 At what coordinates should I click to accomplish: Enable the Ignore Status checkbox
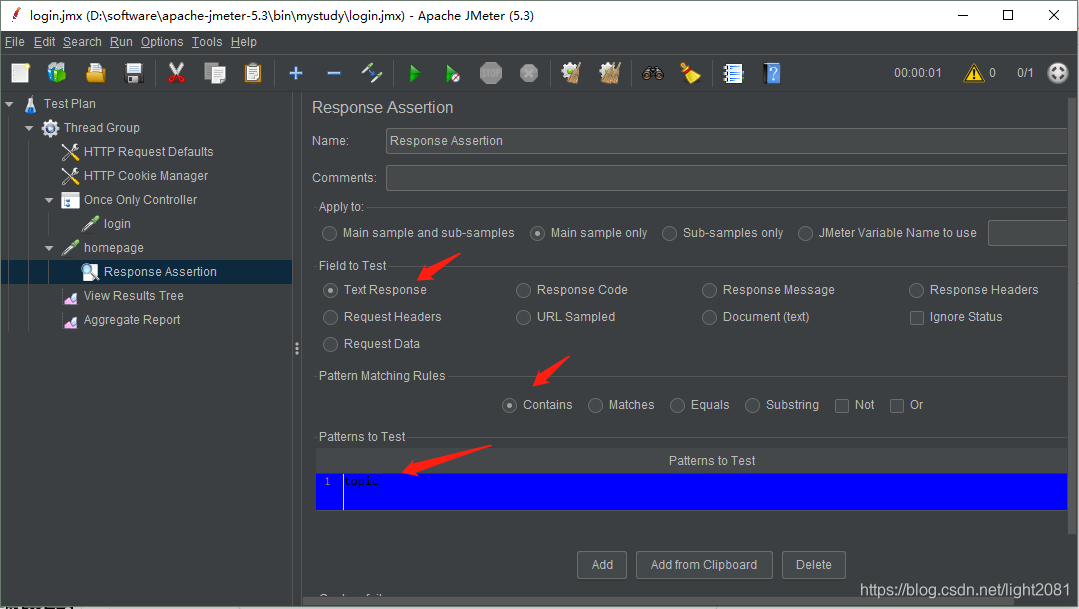(917, 318)
